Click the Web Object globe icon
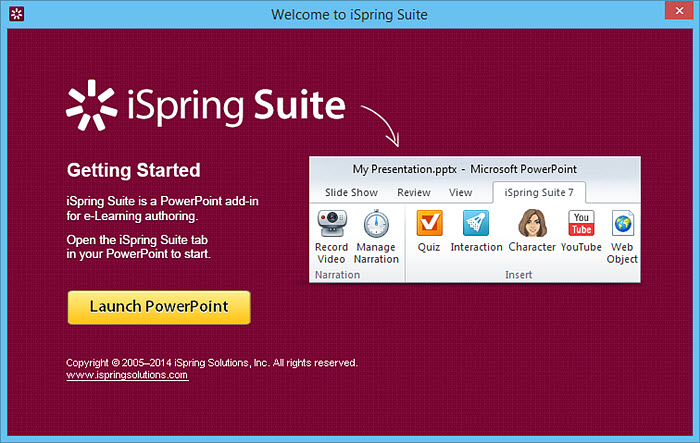This screenshot has height=443, width=700. [x=622, y=223]
